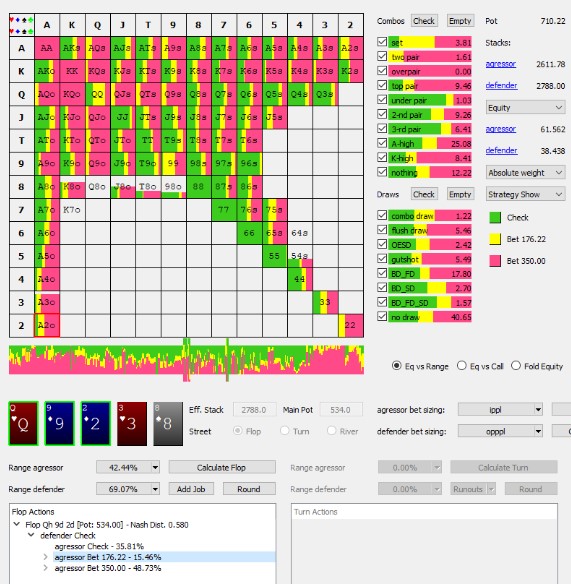
Task: Select the Eq vs Call radio button
Action: point(461,366)
